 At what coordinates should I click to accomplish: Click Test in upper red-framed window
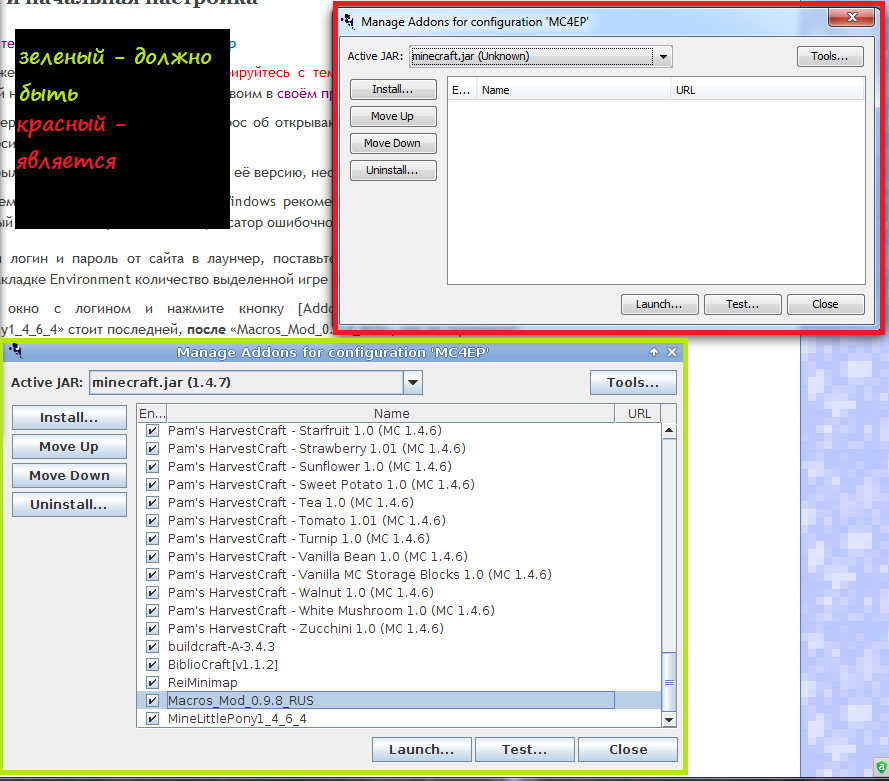(743, 304)
